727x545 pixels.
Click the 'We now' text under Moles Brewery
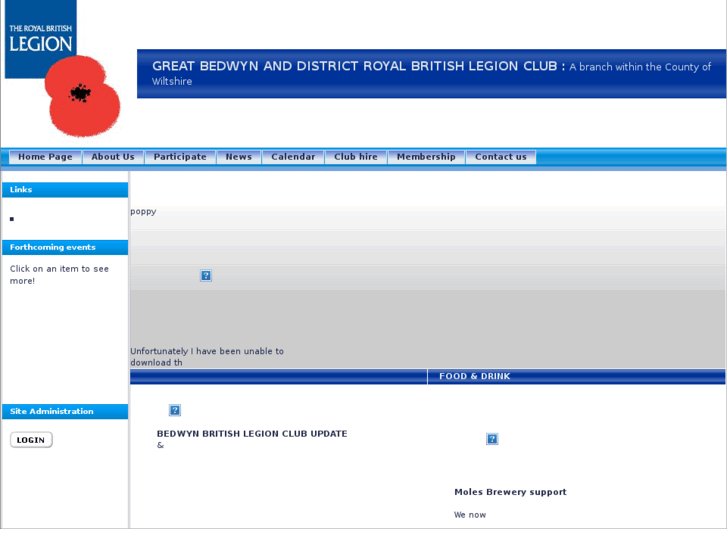tap(470, 515)
